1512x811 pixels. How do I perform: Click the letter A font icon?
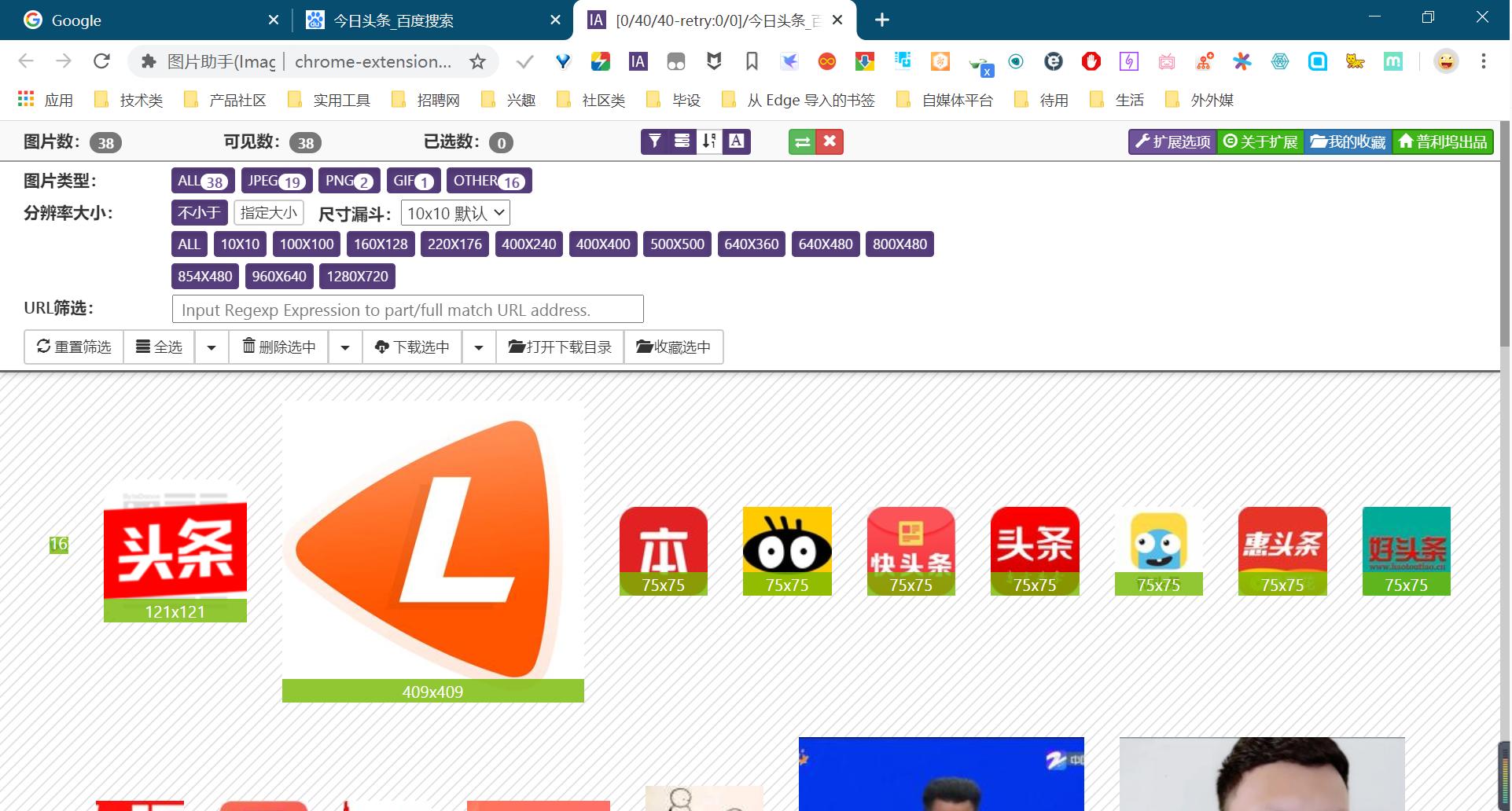737,141
